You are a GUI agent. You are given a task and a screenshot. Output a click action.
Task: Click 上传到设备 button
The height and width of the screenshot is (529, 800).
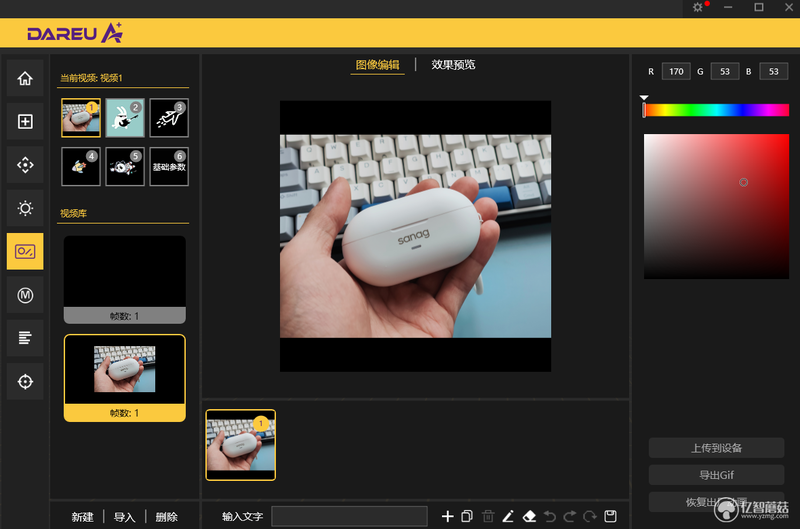[716, 448]
